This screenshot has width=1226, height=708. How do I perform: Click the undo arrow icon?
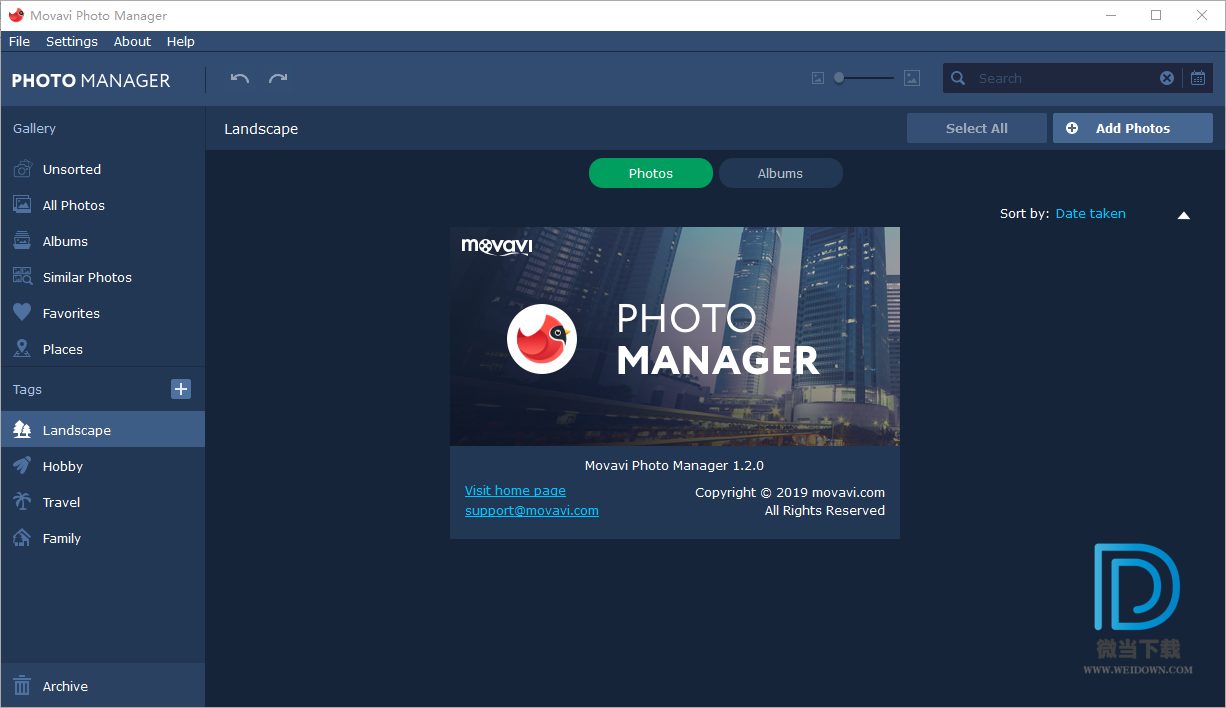pyautogui.click(x=240, y=78)
